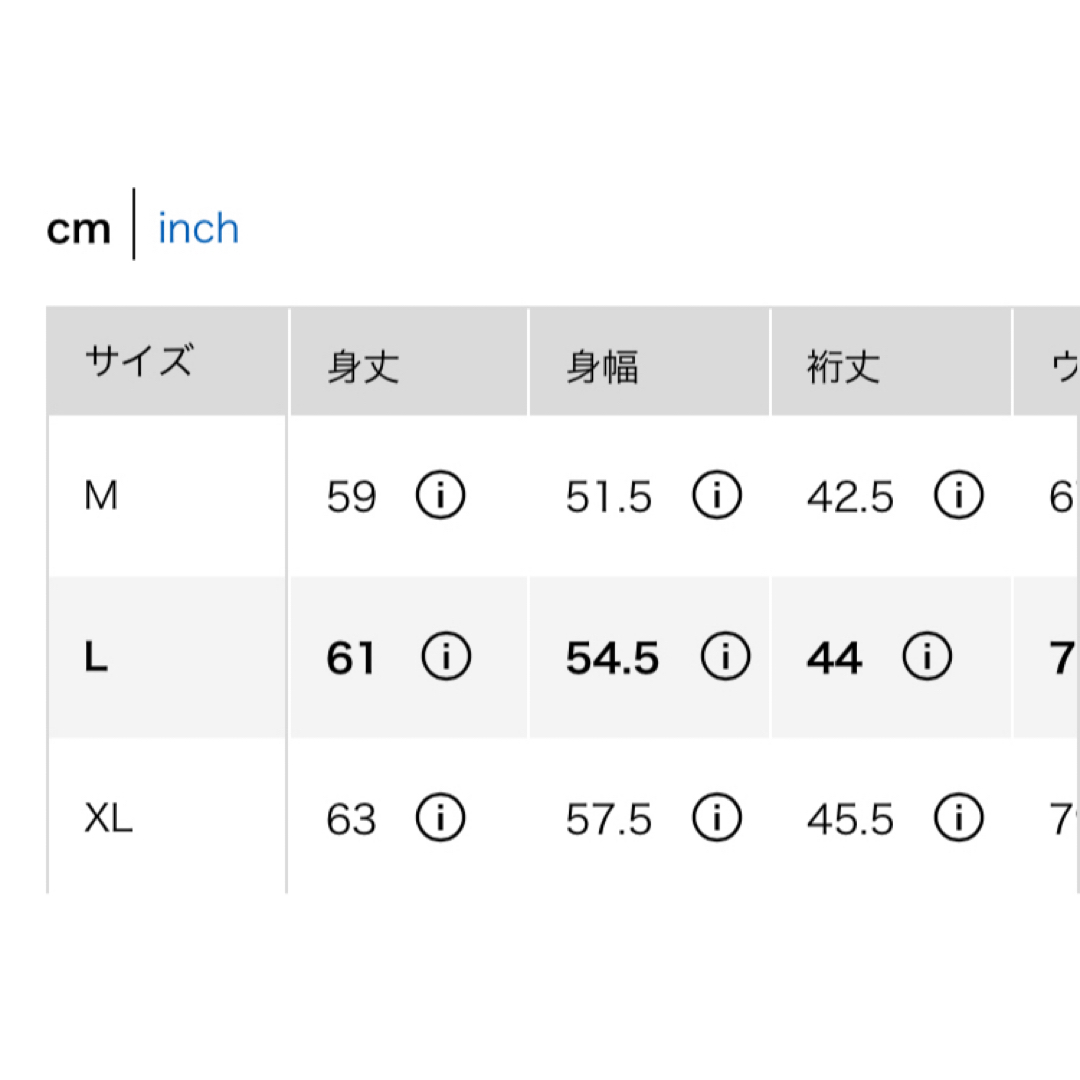The height and width of the screenshot is (1080, 1080).
Task: Click the サイズ column header
Action: [x=140, y=360]
